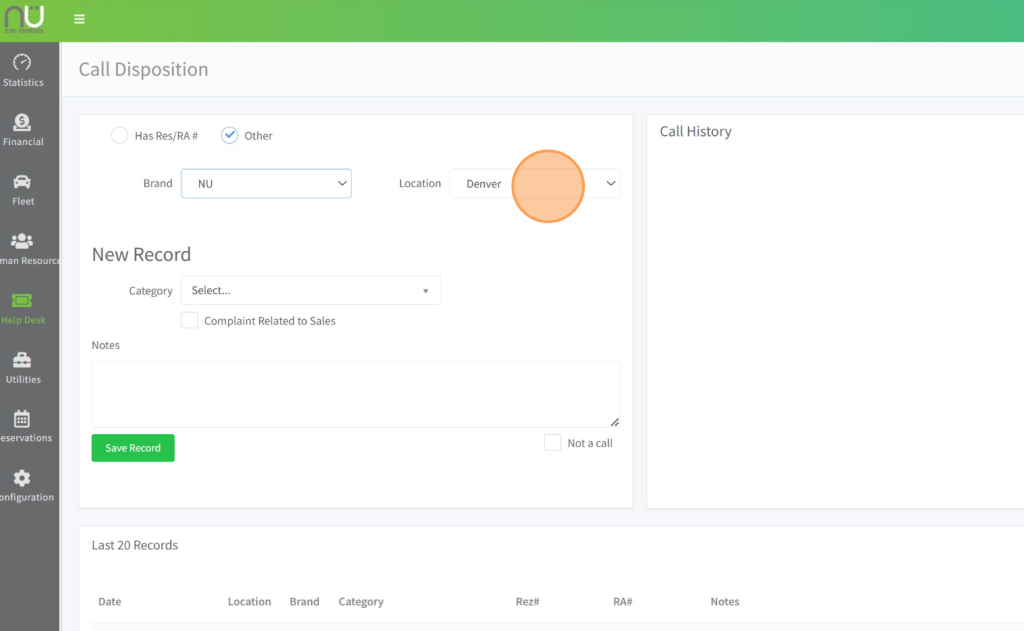Enable the Not a call checkbox
The height and width of the screenshot is (631, 1024).
point(552,442)
